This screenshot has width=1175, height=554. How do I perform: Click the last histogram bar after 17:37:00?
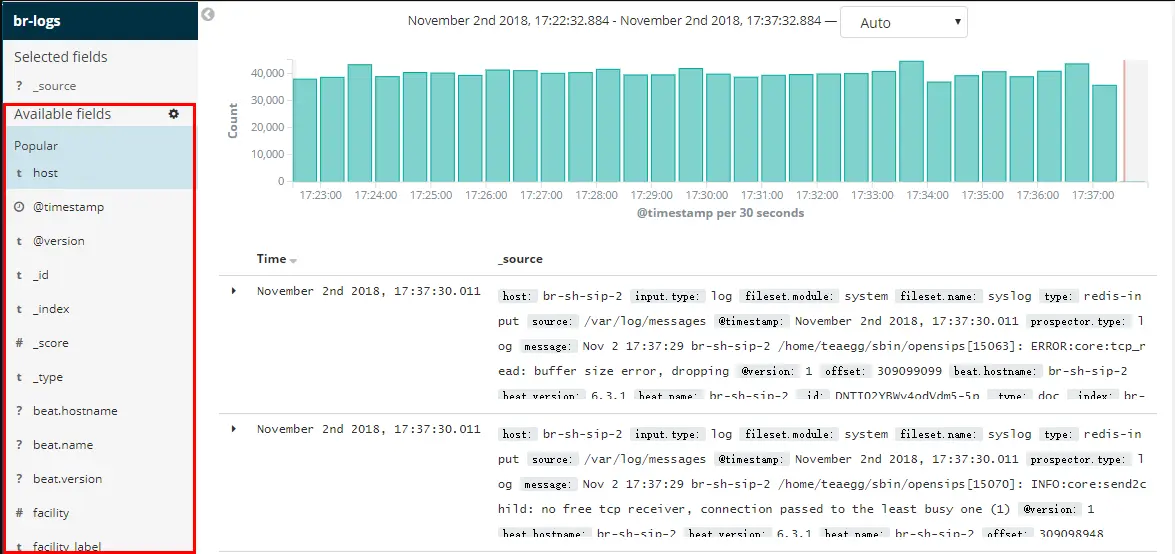click(1105, 133)
